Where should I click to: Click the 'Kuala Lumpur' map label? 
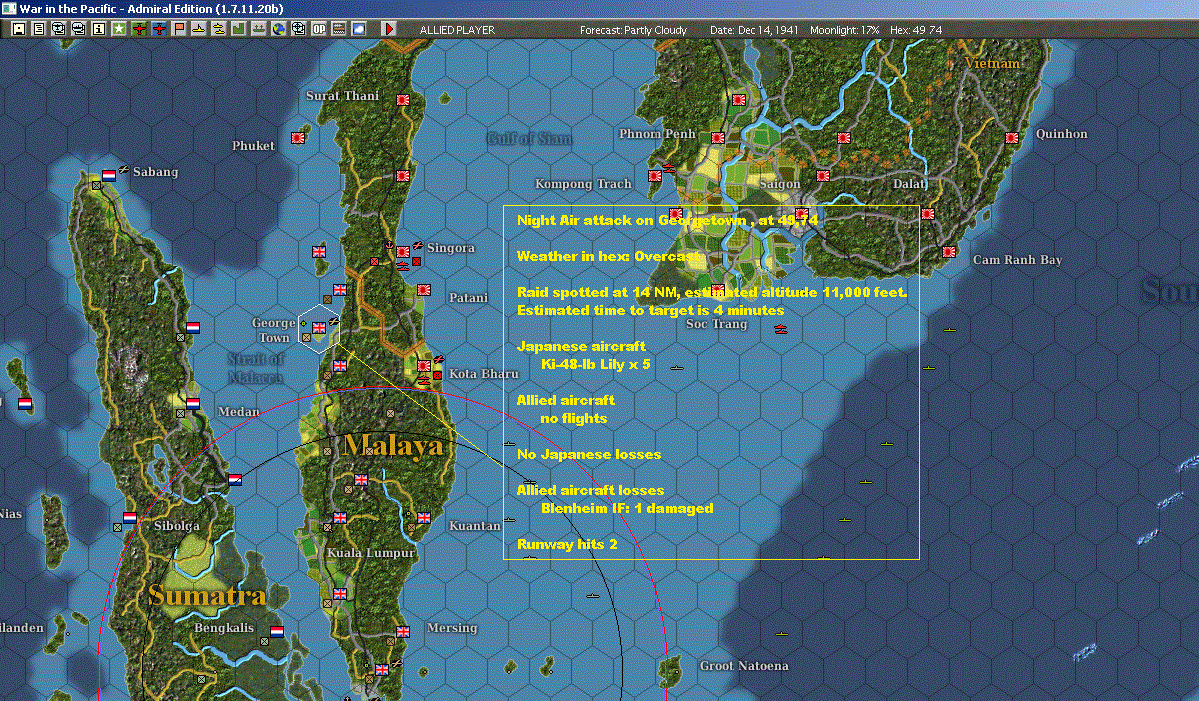371,553
